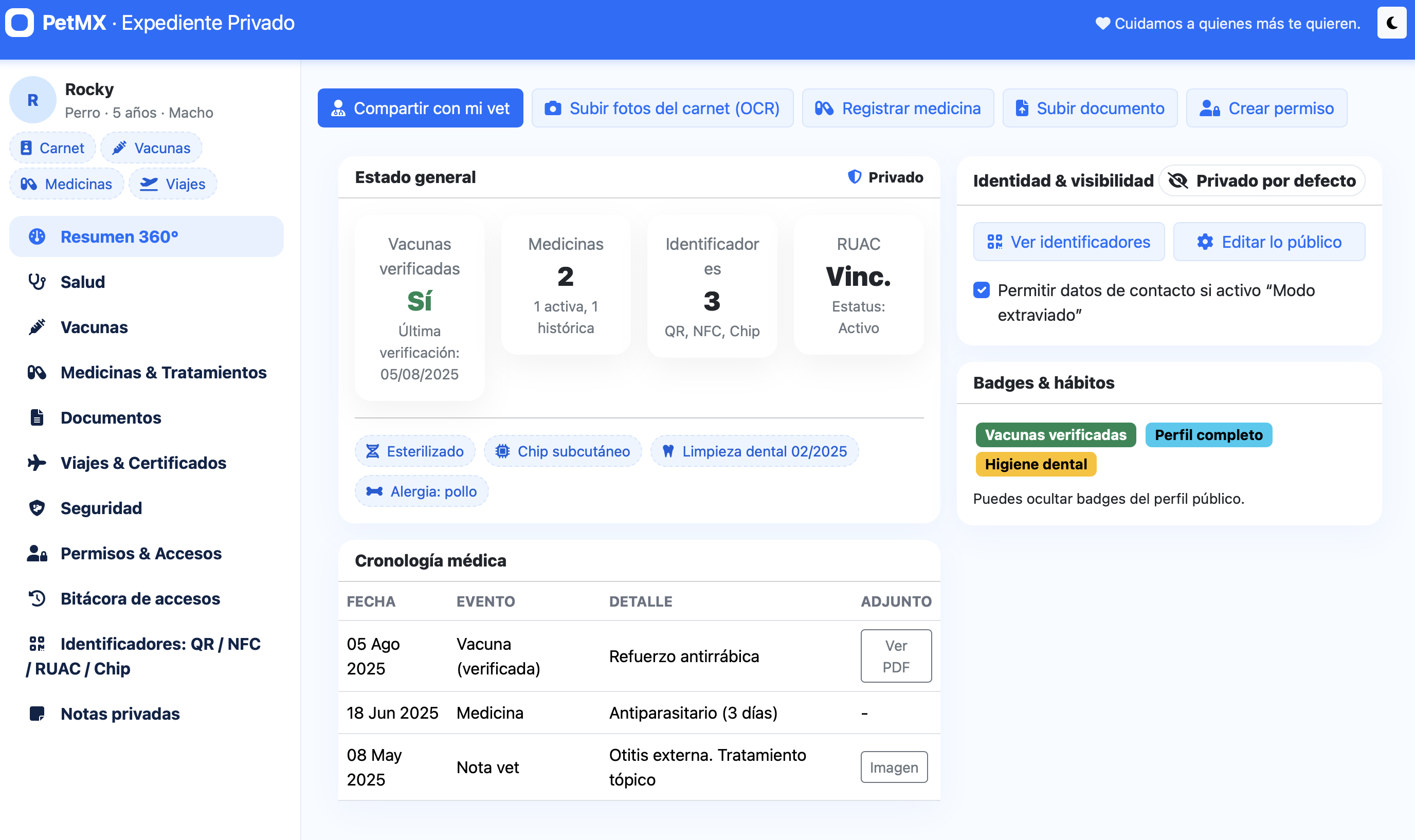The height and width of the screenshot is (840, 1415).
Task: Click the yellow 'Higiene dental' badge
Action: click(1036, 464)
